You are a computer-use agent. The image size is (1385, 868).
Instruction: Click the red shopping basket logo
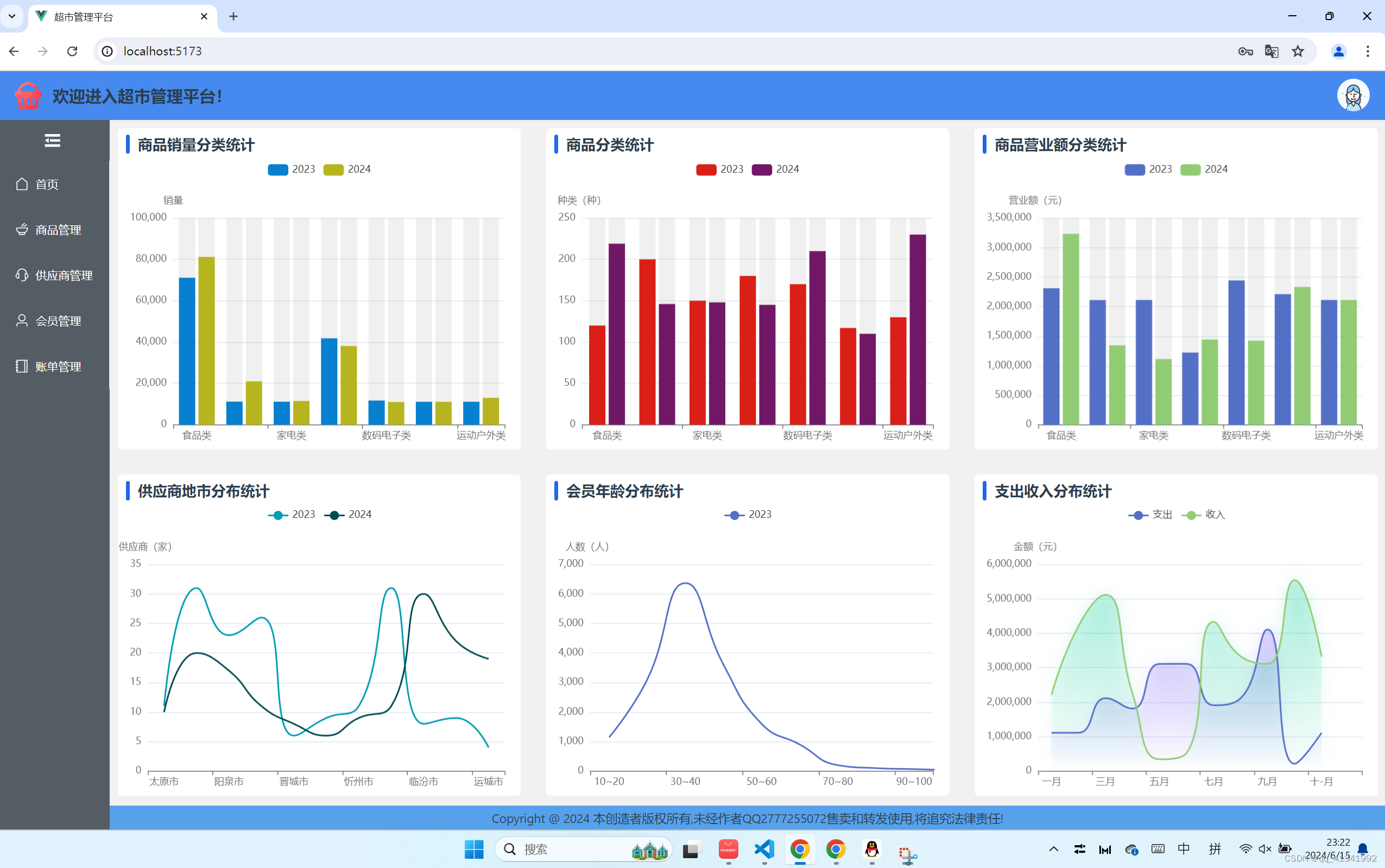(x=28, y=96)
